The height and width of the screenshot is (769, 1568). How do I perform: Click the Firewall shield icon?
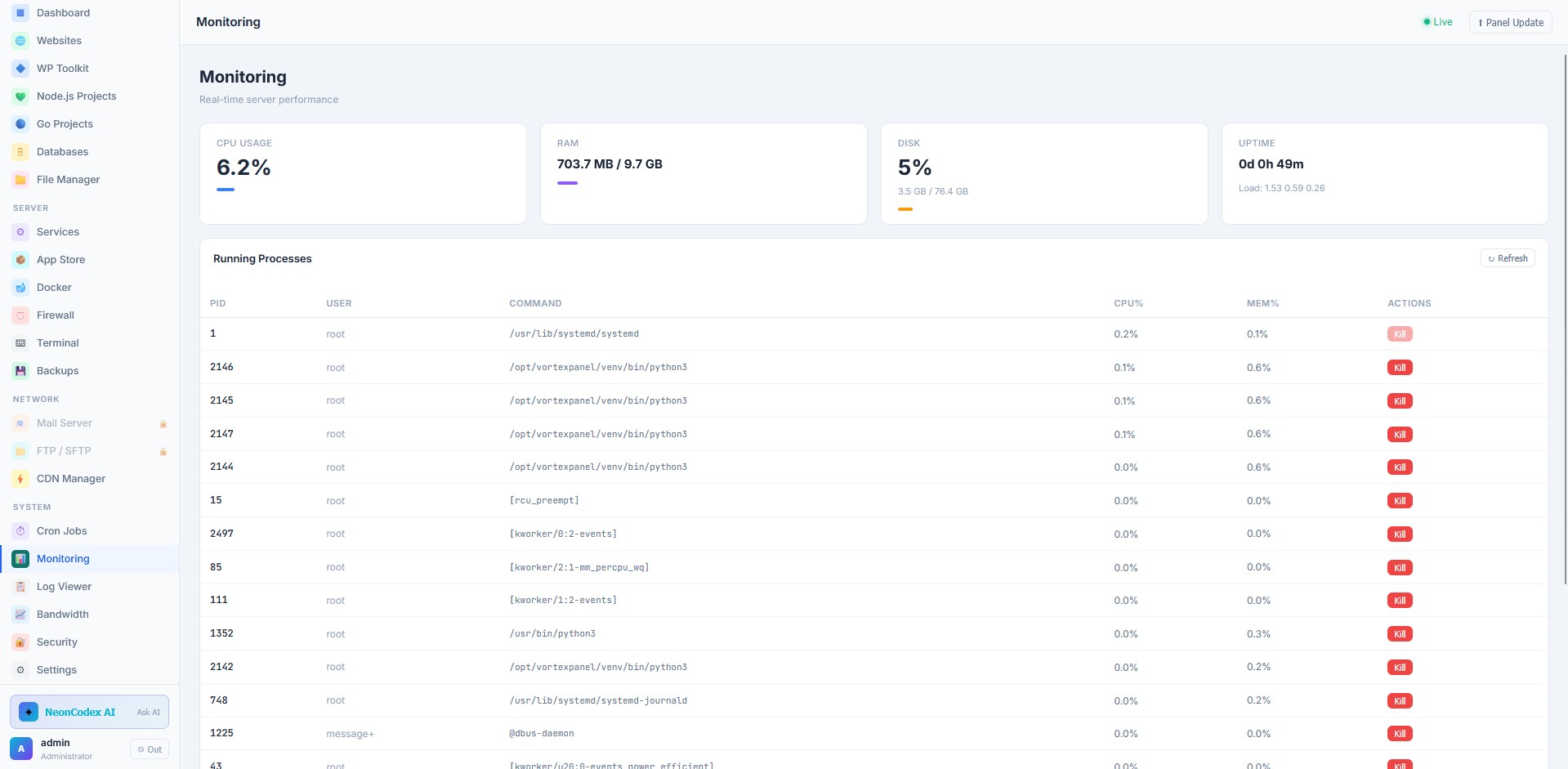20,315
